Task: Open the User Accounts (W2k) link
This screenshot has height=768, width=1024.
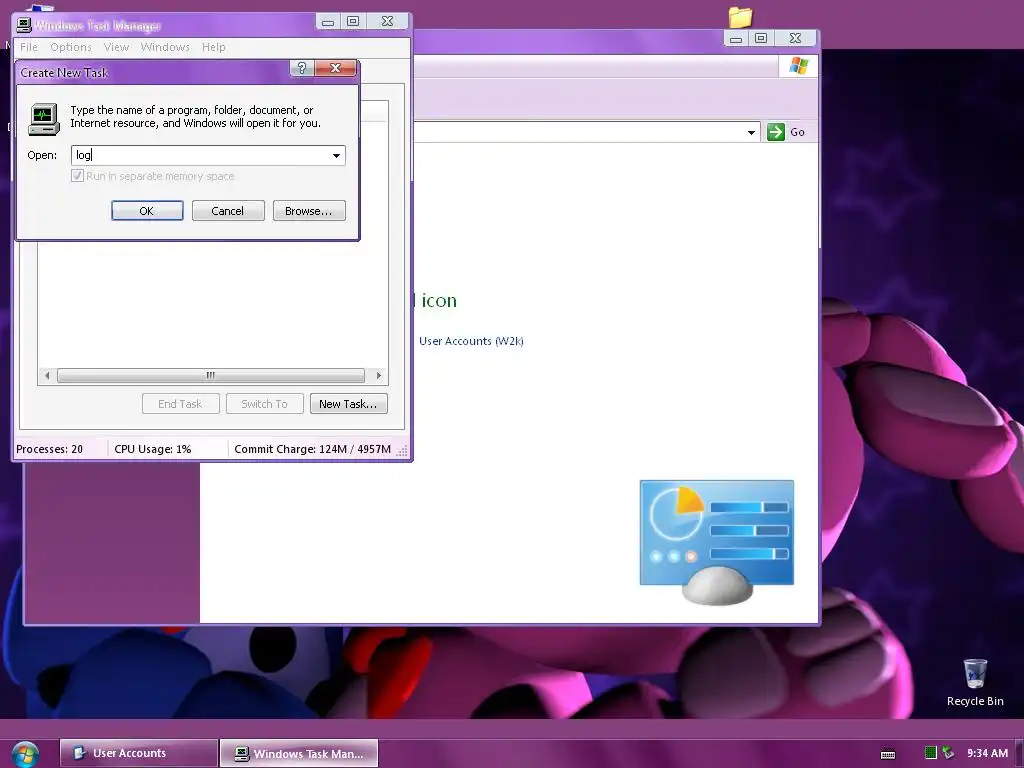Action: coord(471,341)
